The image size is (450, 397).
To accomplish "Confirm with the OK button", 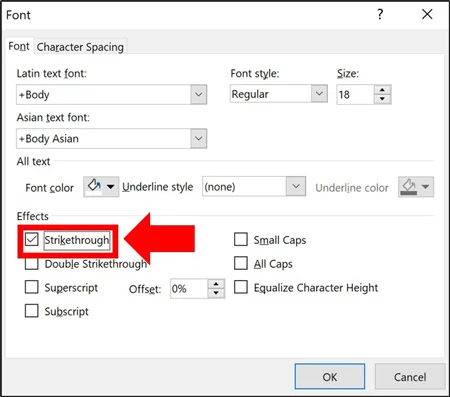I will click(x=330, y=377).
